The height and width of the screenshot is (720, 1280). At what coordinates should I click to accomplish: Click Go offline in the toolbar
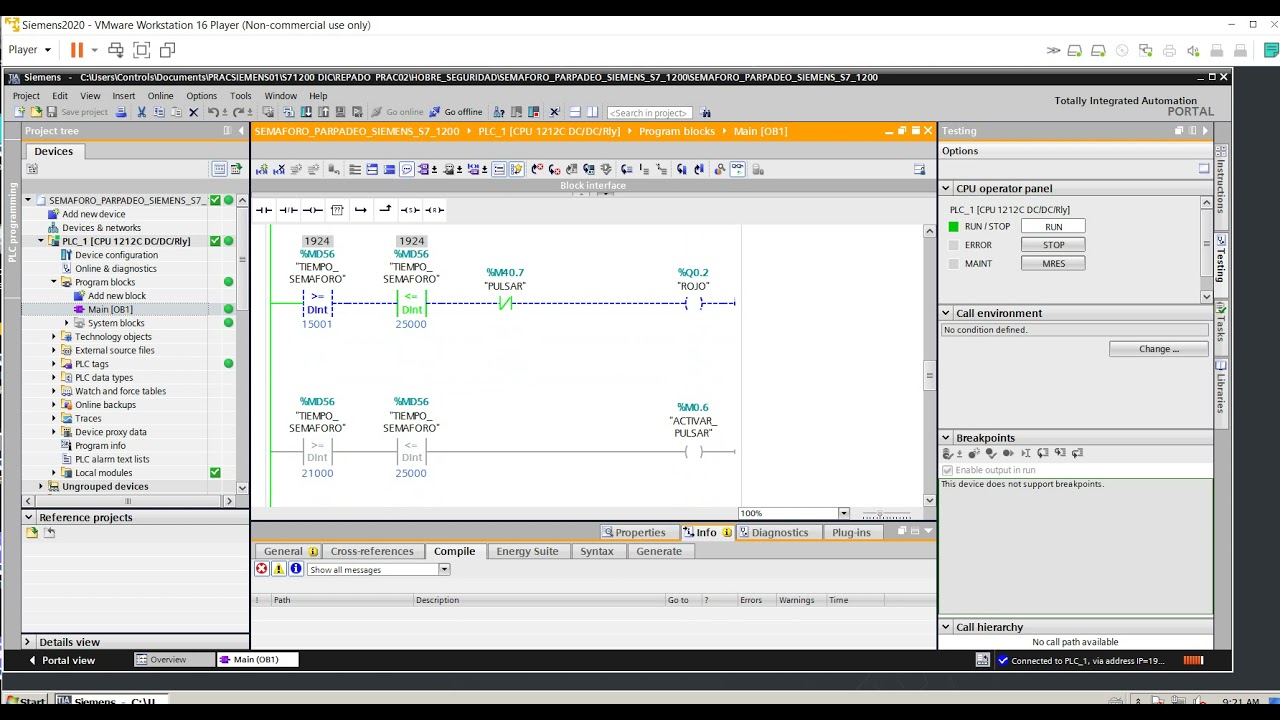click(456, 112)
